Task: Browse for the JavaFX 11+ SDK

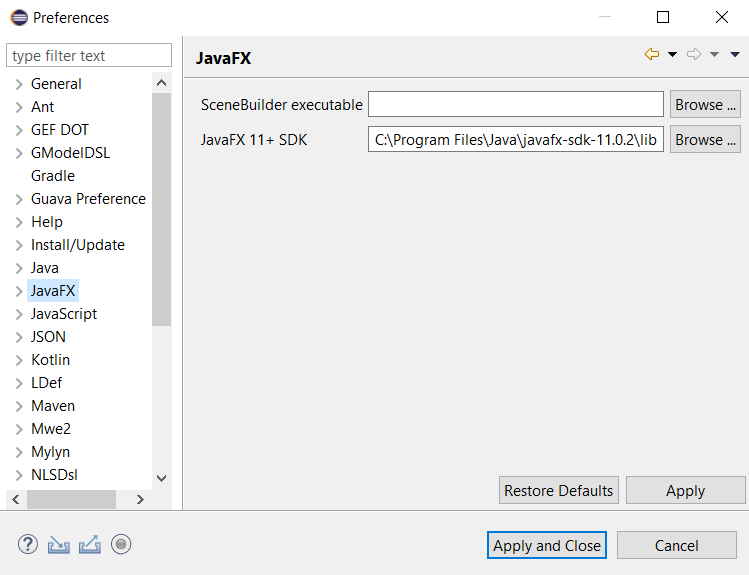Action: pyautogui.click(x=705, y=139)
